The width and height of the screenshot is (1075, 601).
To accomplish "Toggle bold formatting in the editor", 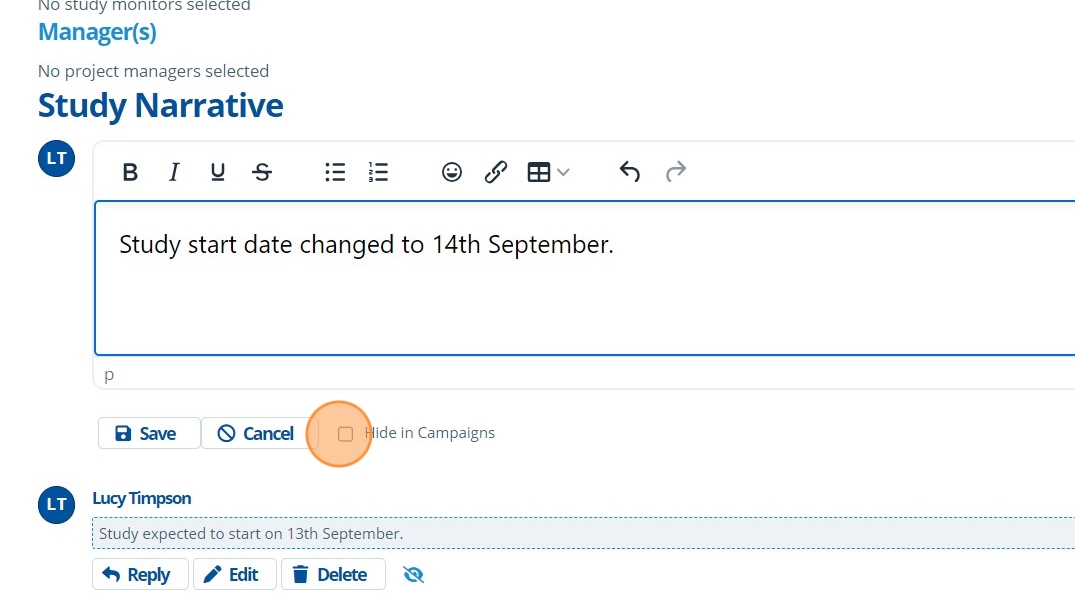I will (130, 172).
